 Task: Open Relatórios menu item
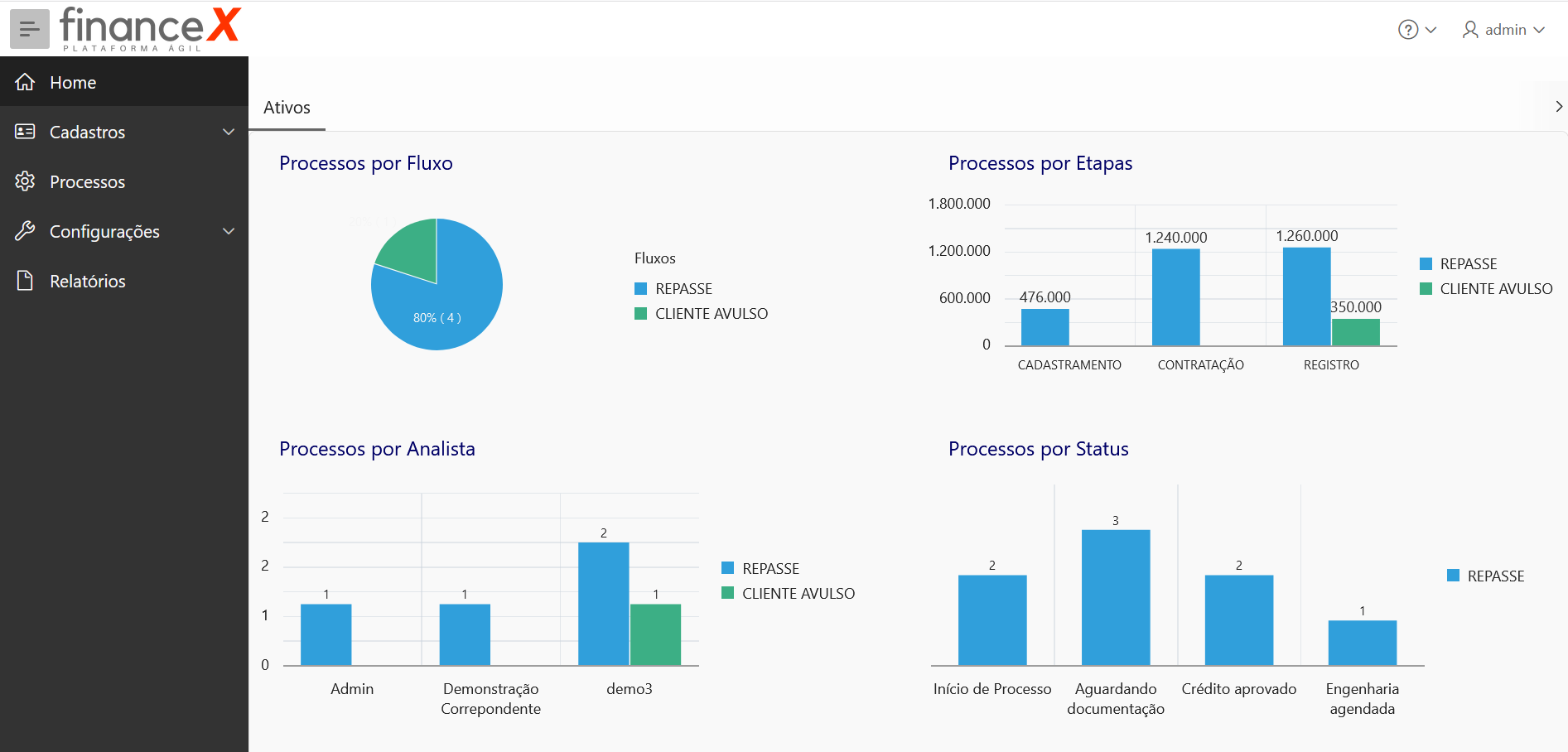pos(124,281)
